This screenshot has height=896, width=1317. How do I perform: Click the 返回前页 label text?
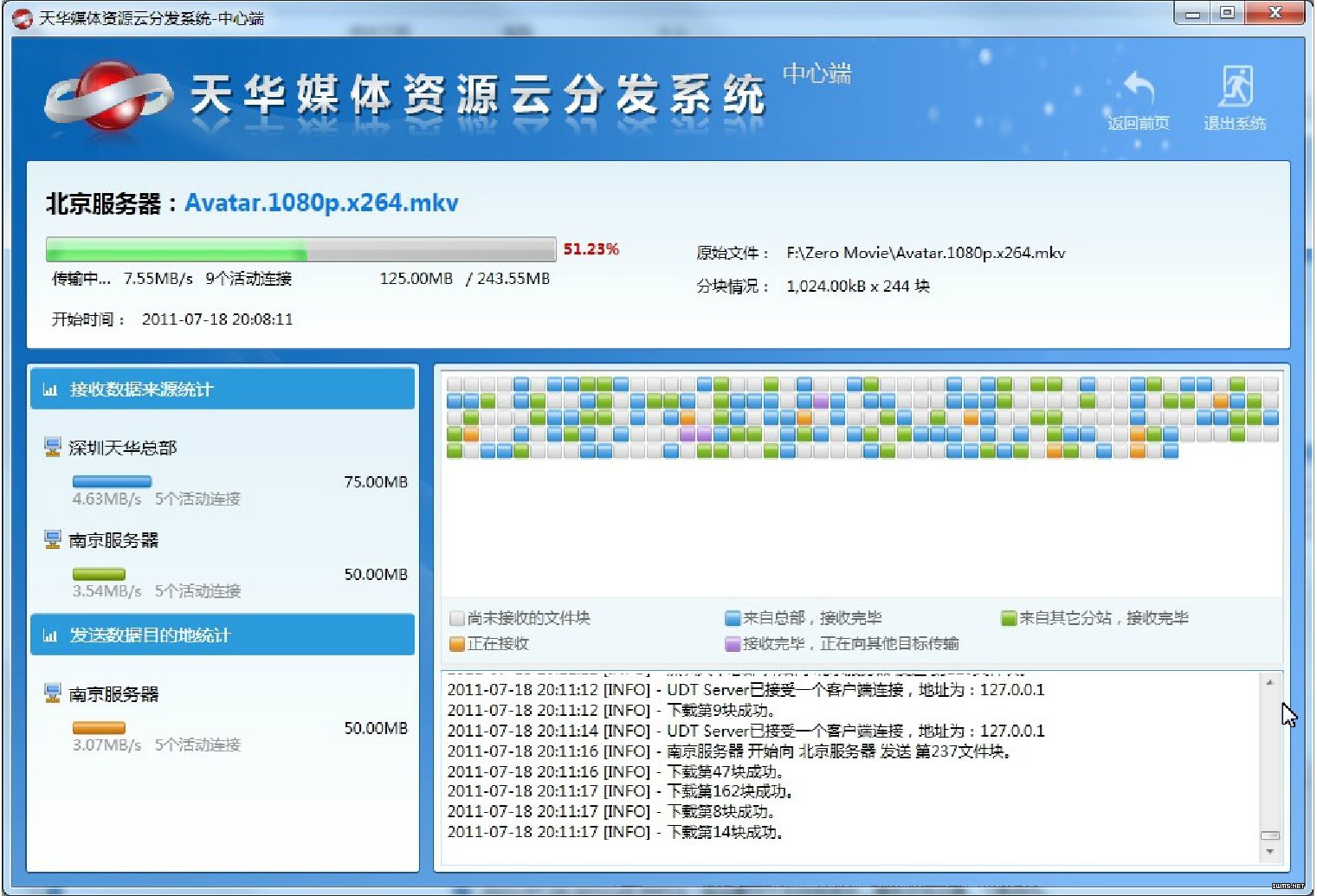coord(1139,124)
